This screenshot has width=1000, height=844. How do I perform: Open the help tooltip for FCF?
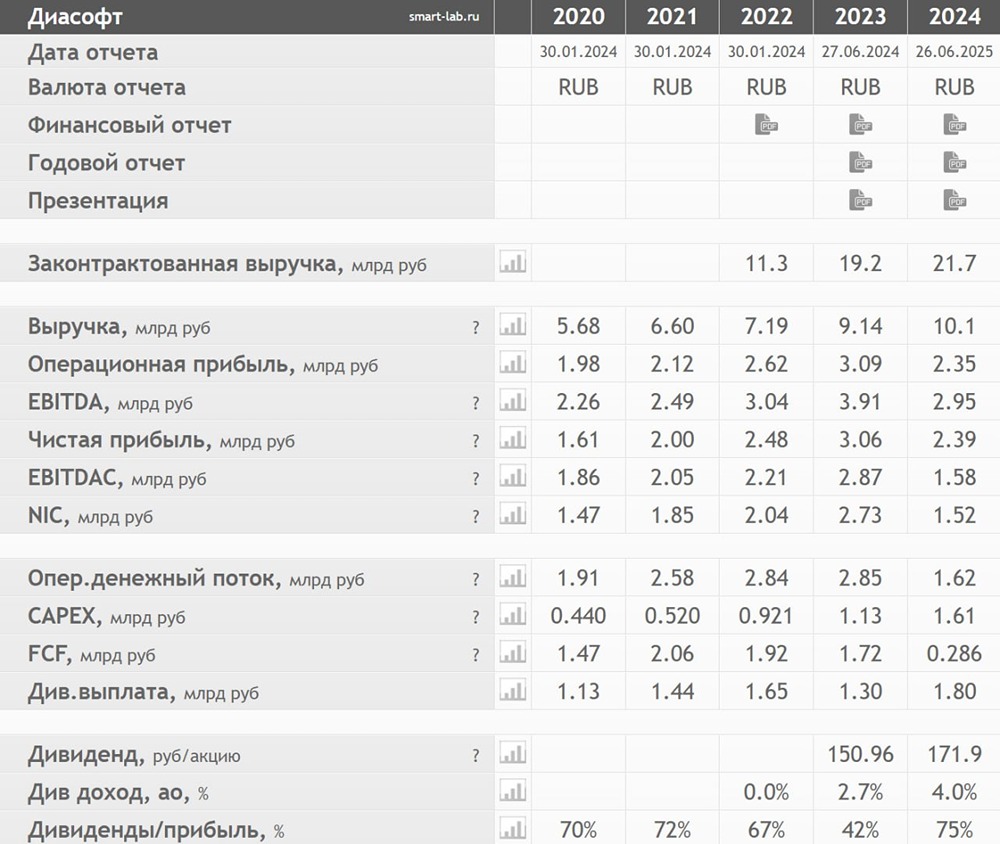tap(476, 655)
